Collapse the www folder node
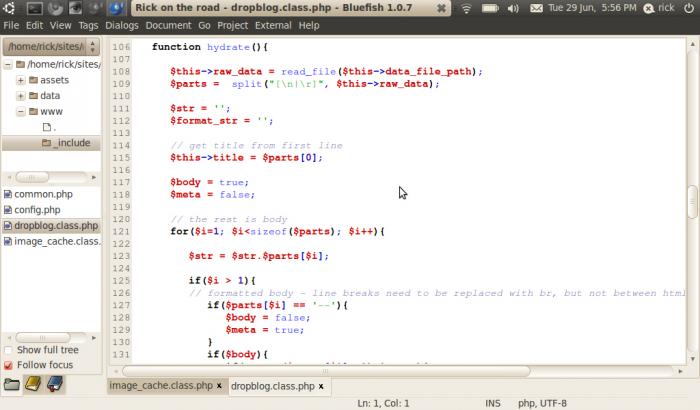Screen dimensions: 700x410 (21, 112)
